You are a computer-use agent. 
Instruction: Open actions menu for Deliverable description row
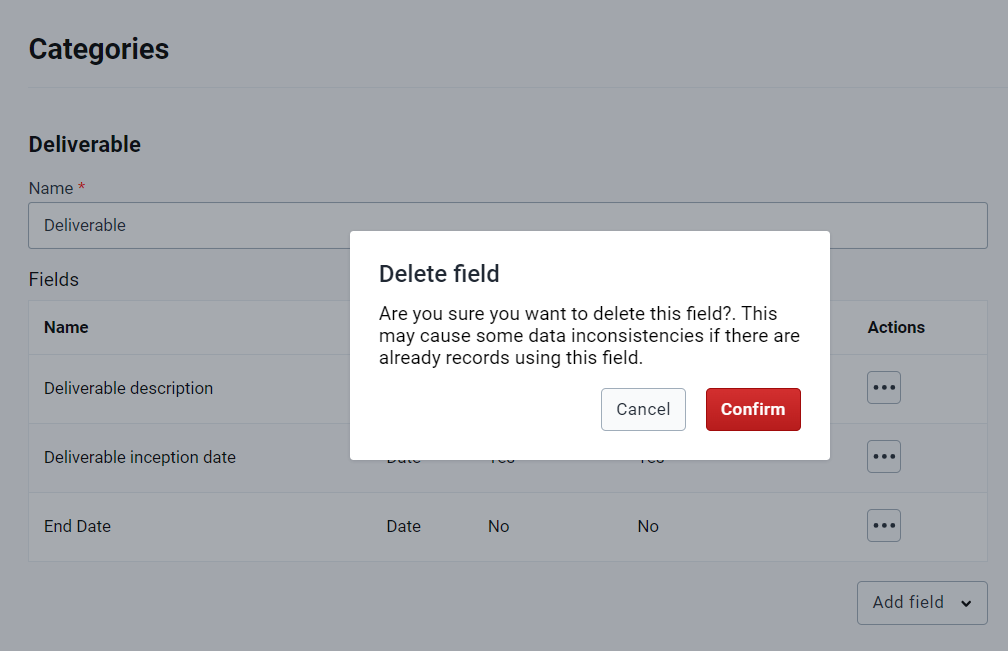click(883, 388)
